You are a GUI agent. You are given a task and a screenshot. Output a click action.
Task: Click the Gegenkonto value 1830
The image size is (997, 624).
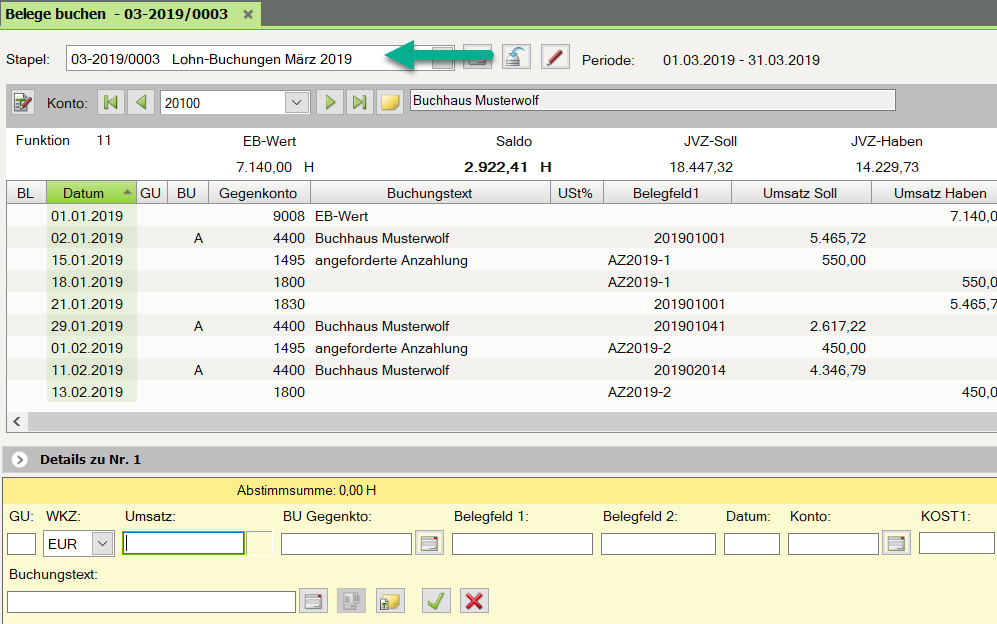(289, 304)
